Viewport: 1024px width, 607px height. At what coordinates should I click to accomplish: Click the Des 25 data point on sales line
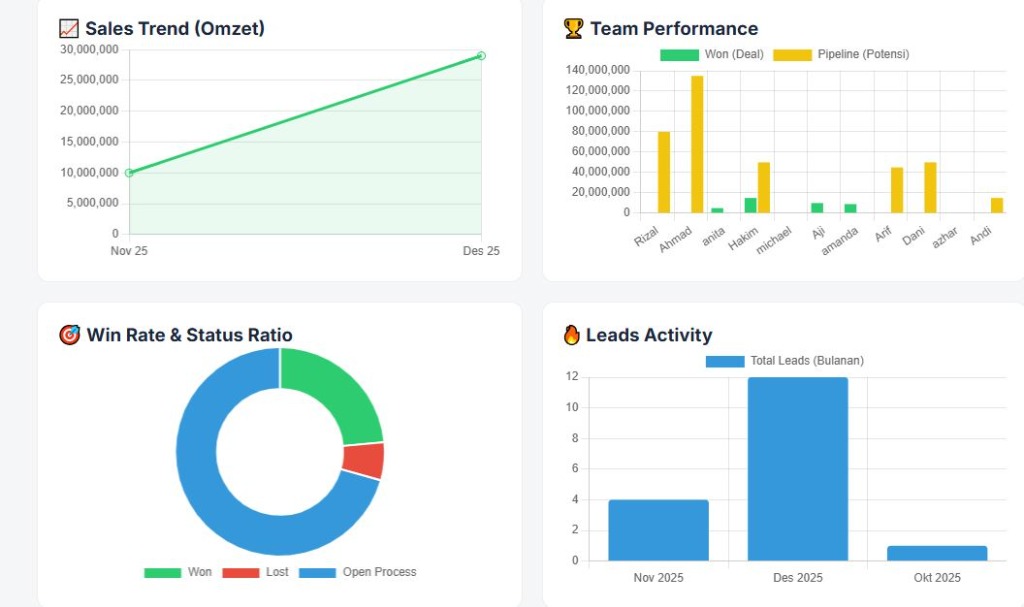coord(481,56)
